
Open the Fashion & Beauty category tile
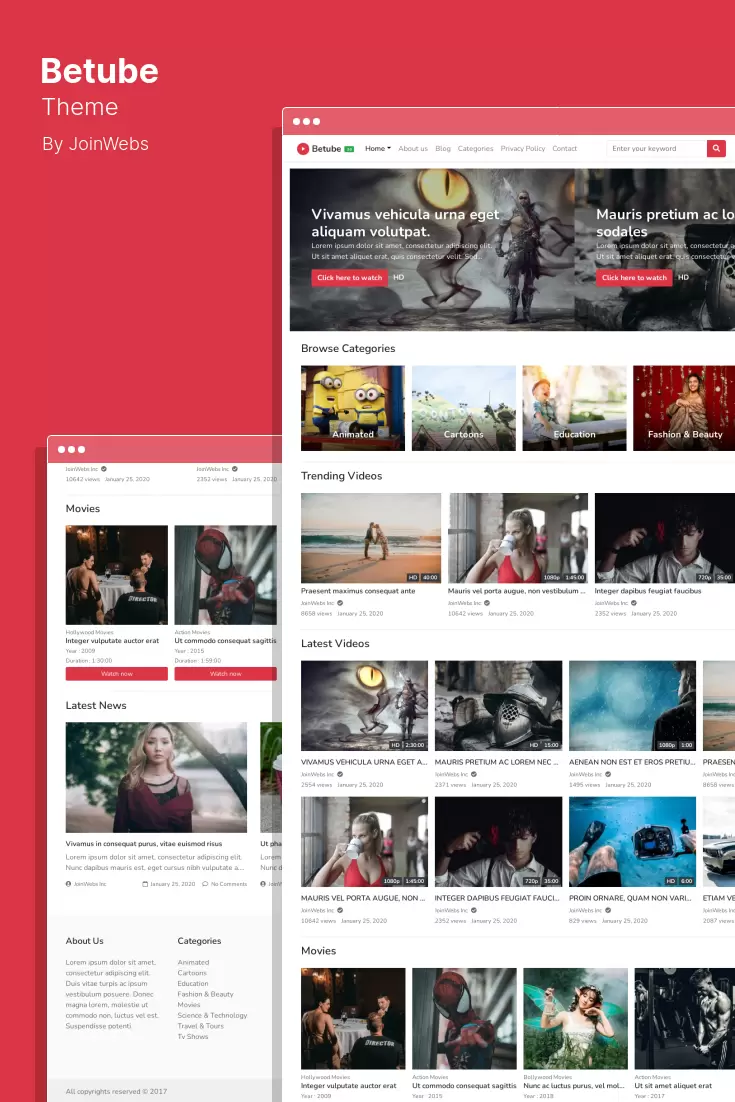pos(684,408)
